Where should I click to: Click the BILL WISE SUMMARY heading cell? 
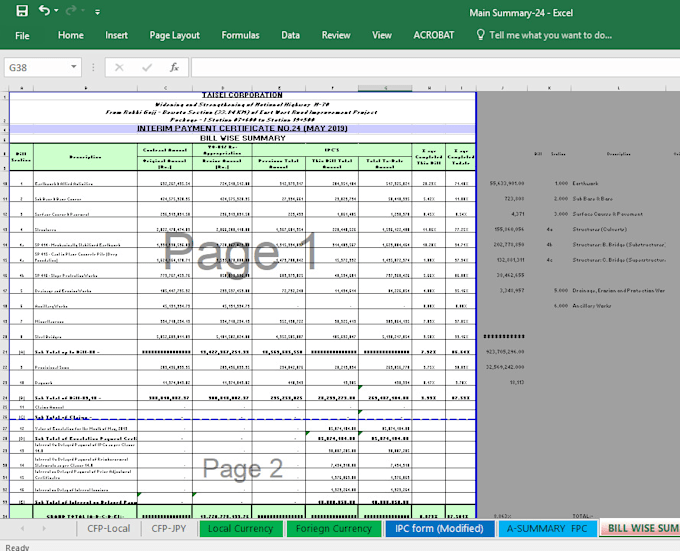click(242, 138)
